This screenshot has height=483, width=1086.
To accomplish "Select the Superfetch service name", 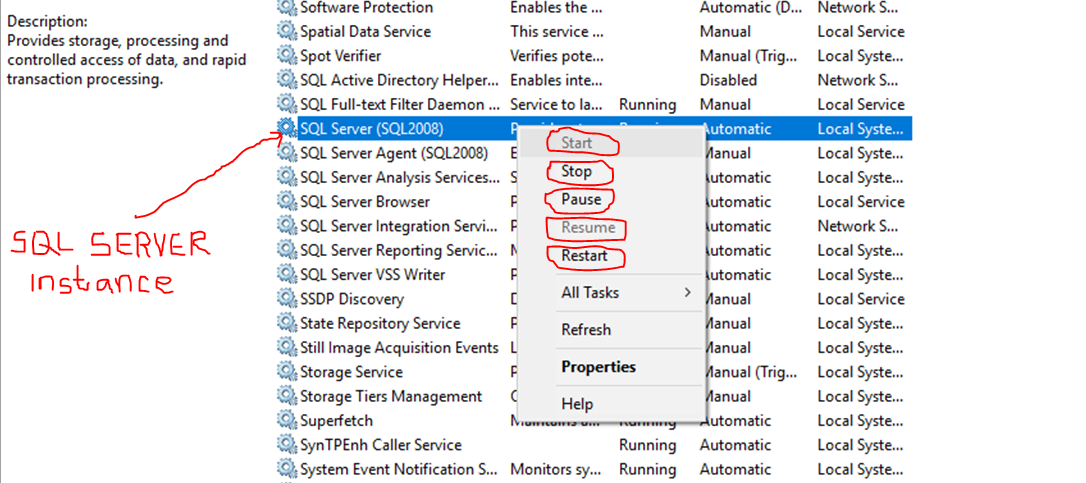I will coord(336,421).
